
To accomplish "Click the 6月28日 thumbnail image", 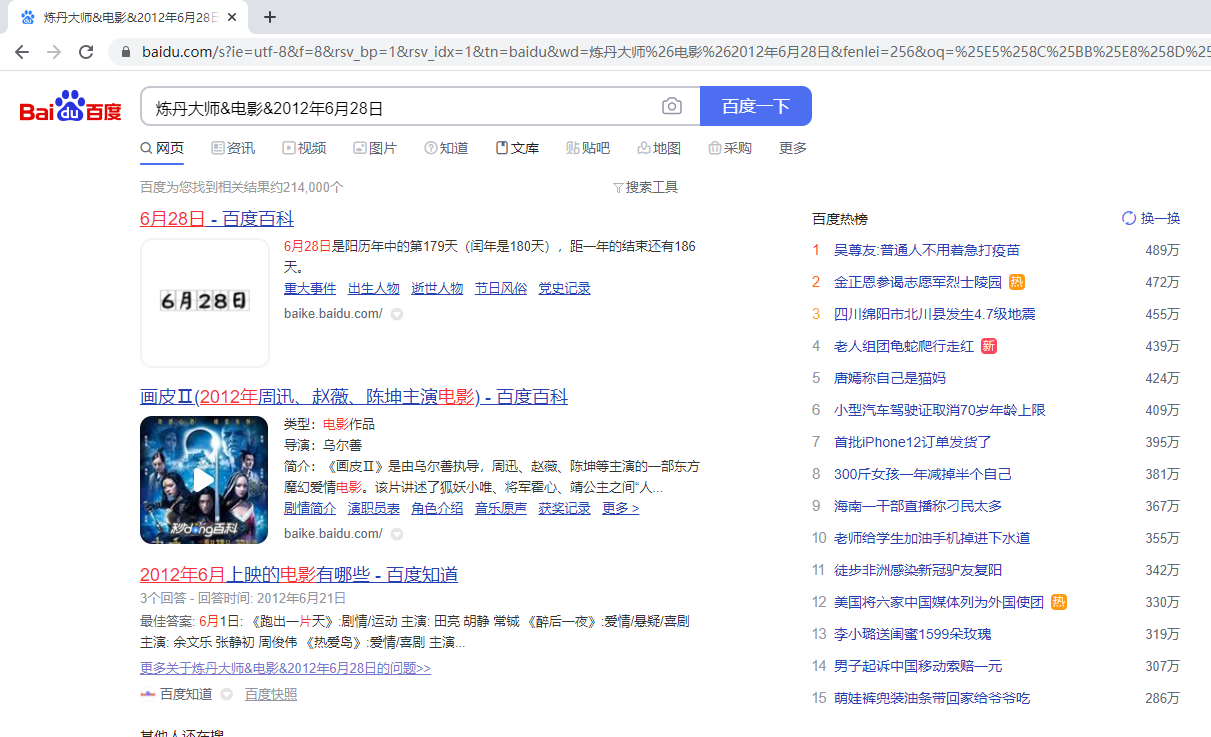I will pyautogui.click(x=205, y=302).
